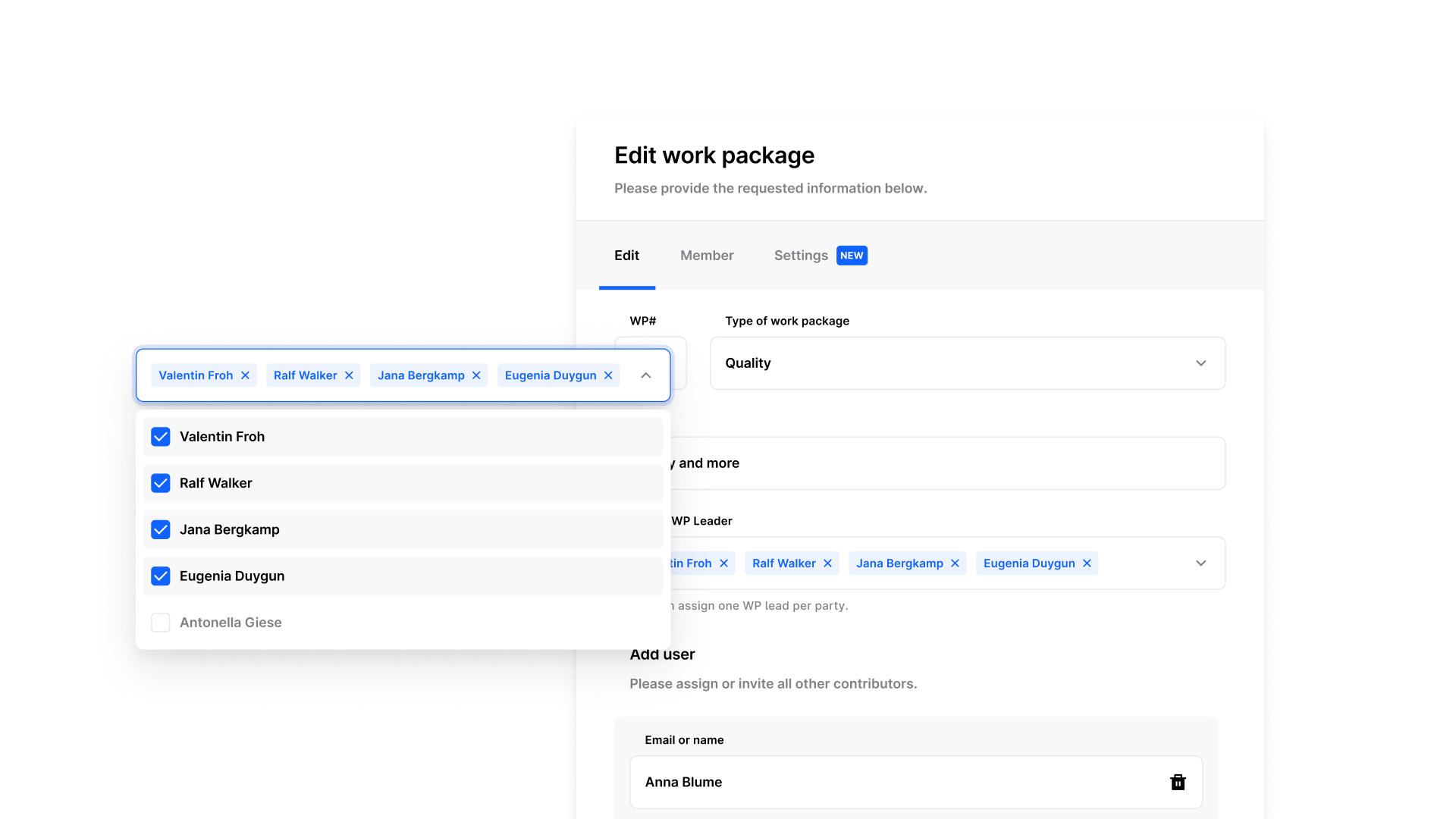Open the Settings tab
This screenshot has width=1456, height=819.
pos(801,256)
